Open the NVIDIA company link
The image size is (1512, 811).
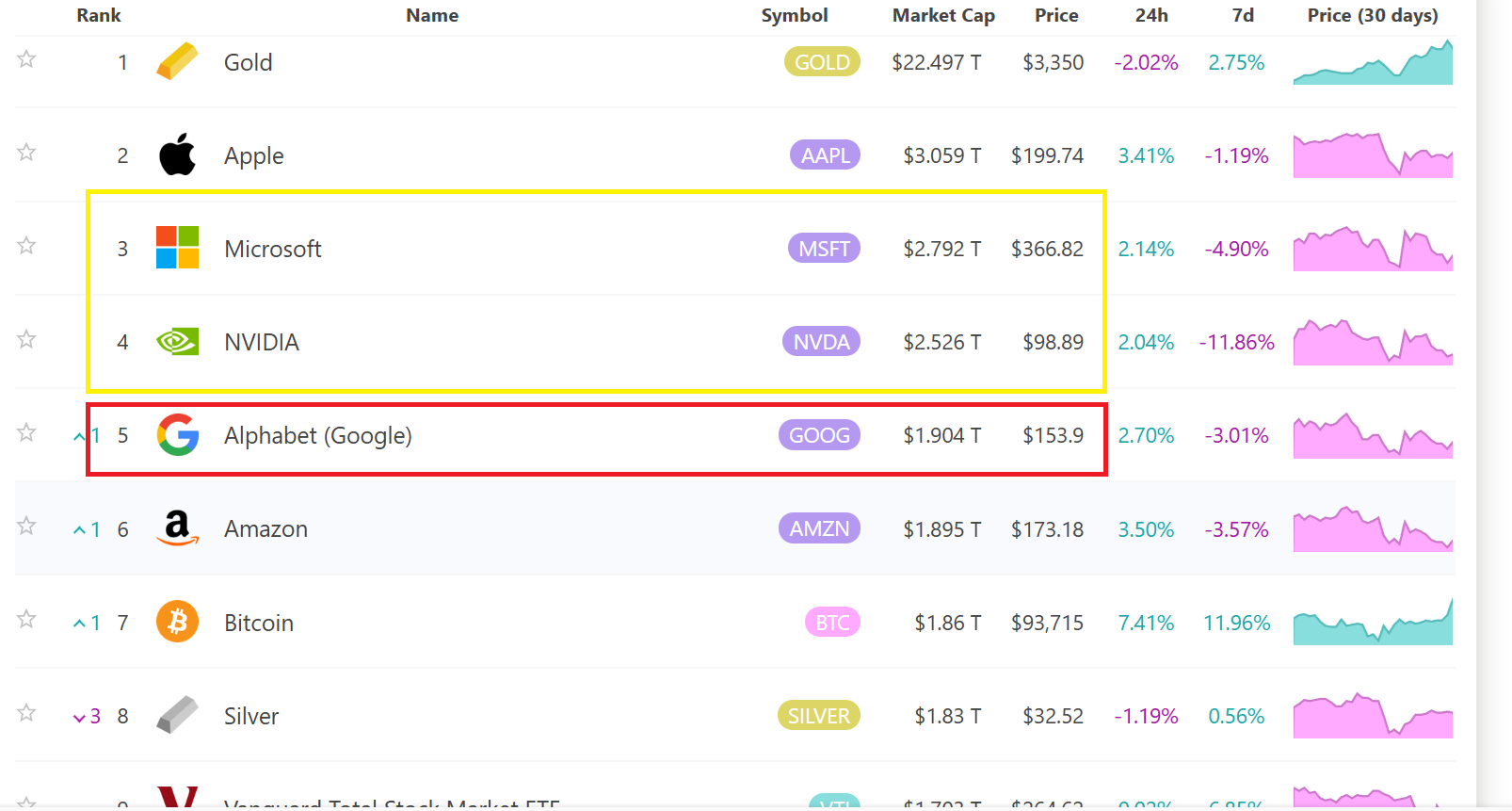pyautogui.click(x=261, y=342)
